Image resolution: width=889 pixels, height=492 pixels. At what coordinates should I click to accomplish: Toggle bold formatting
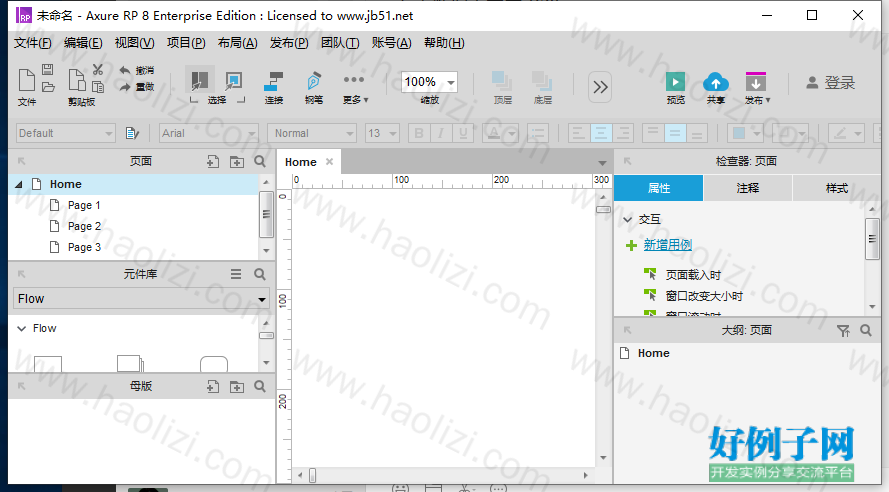[x=419, y=133]
